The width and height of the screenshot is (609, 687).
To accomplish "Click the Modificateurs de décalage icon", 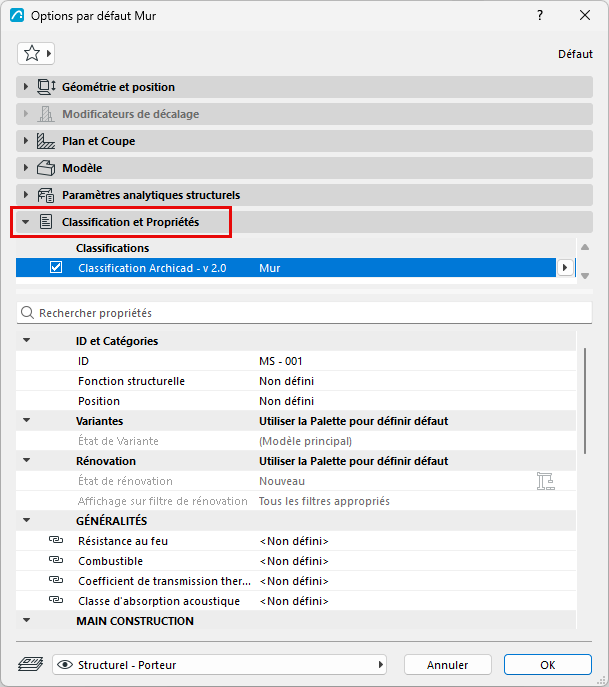I will coord(46,114).
